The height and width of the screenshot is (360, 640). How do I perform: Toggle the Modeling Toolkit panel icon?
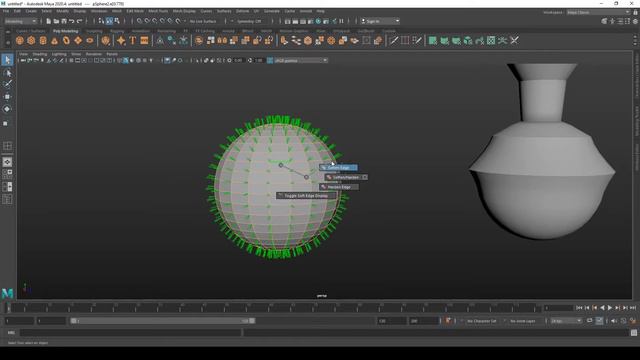[604, 21]
